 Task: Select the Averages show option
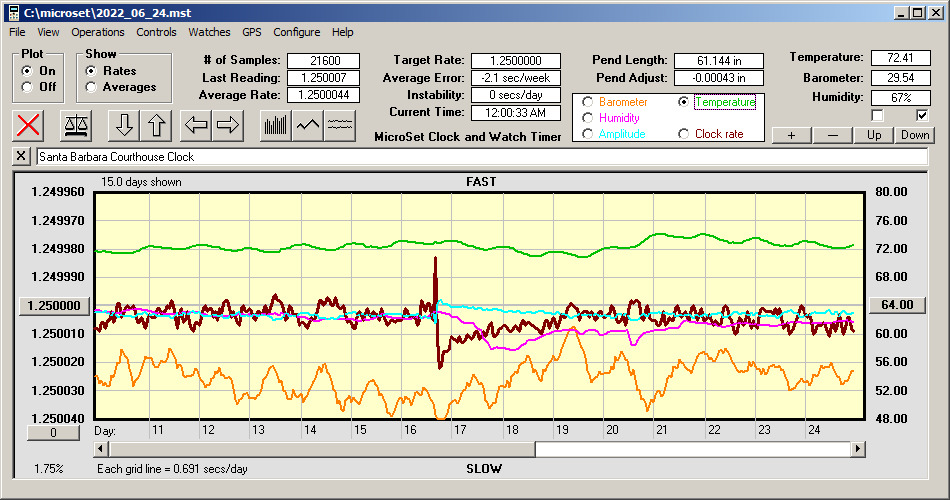(91, 87)
